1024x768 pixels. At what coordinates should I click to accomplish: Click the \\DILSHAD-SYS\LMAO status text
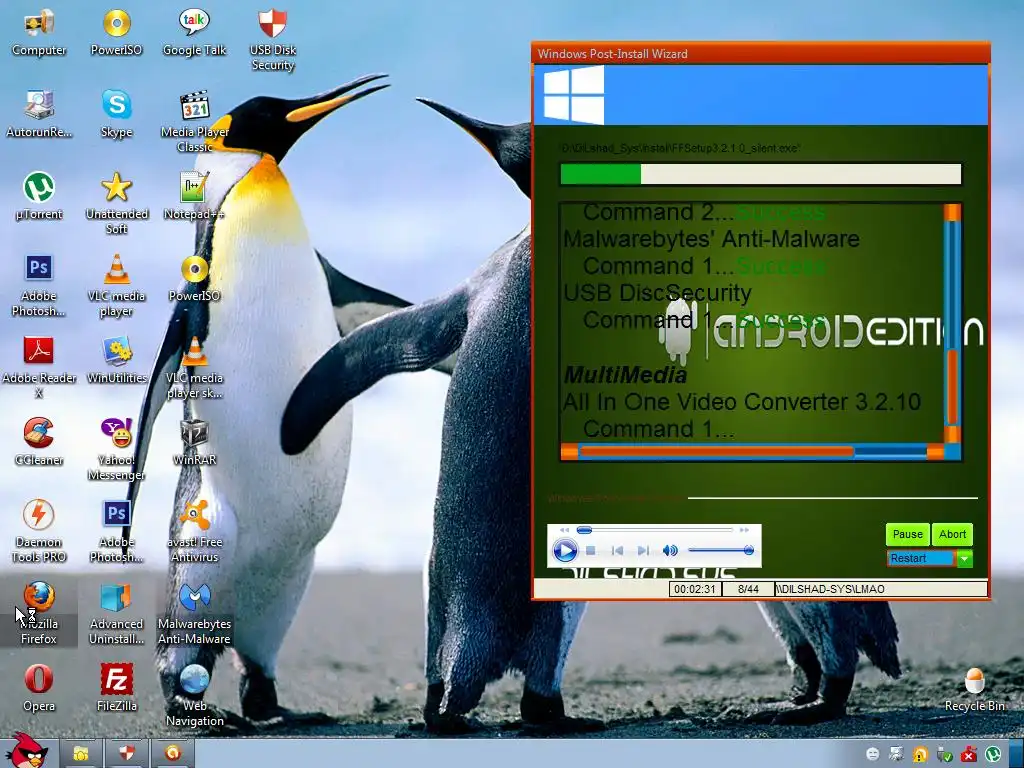click(x=830, y=589)
